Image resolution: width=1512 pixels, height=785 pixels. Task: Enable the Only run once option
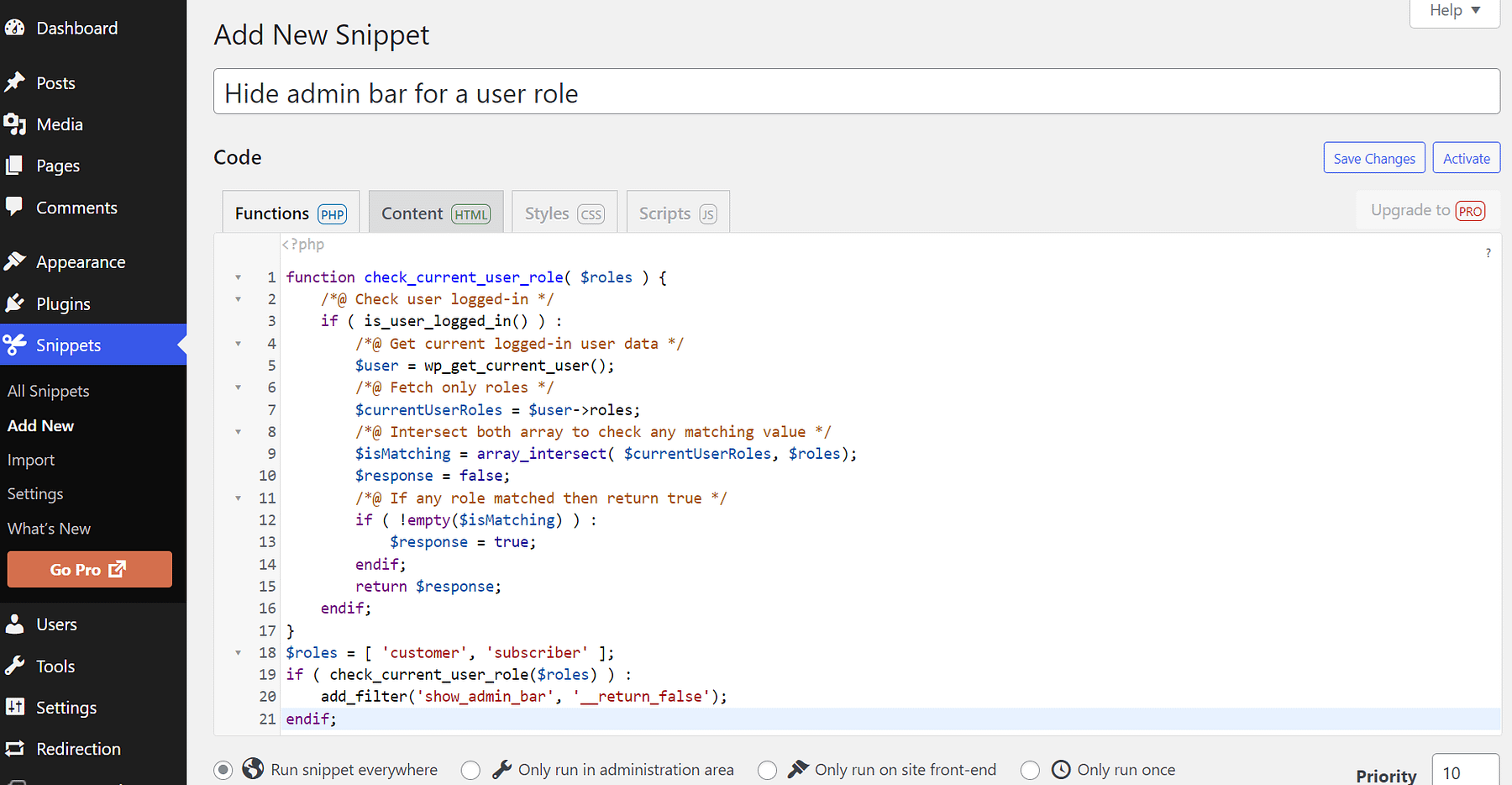click(1030, 770)
